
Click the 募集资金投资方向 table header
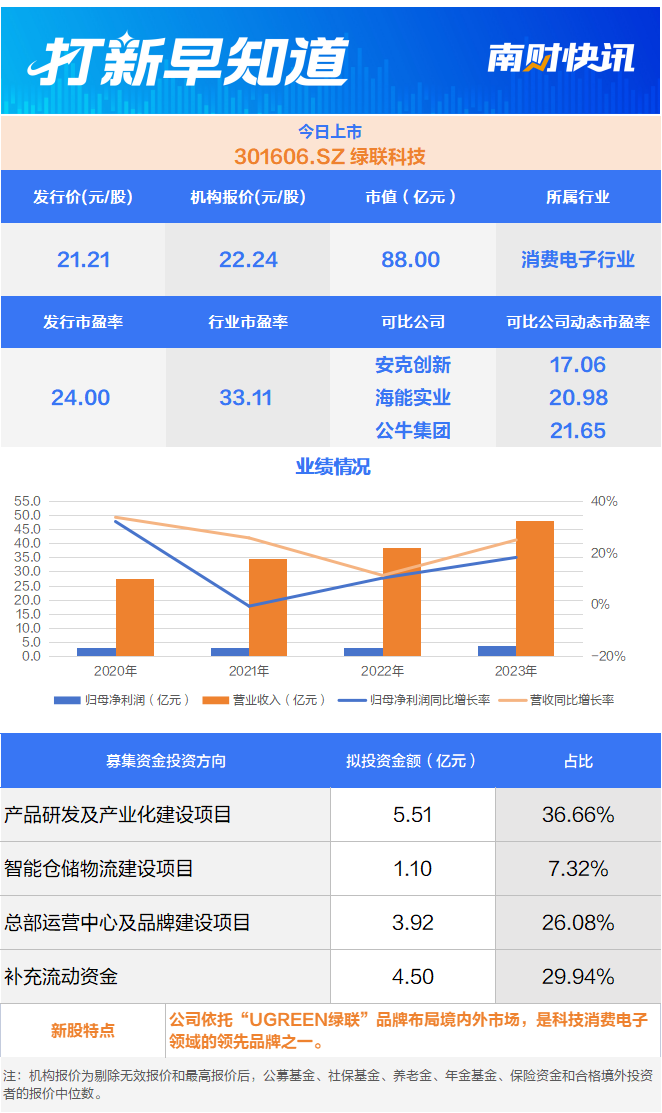pos(166,761)
